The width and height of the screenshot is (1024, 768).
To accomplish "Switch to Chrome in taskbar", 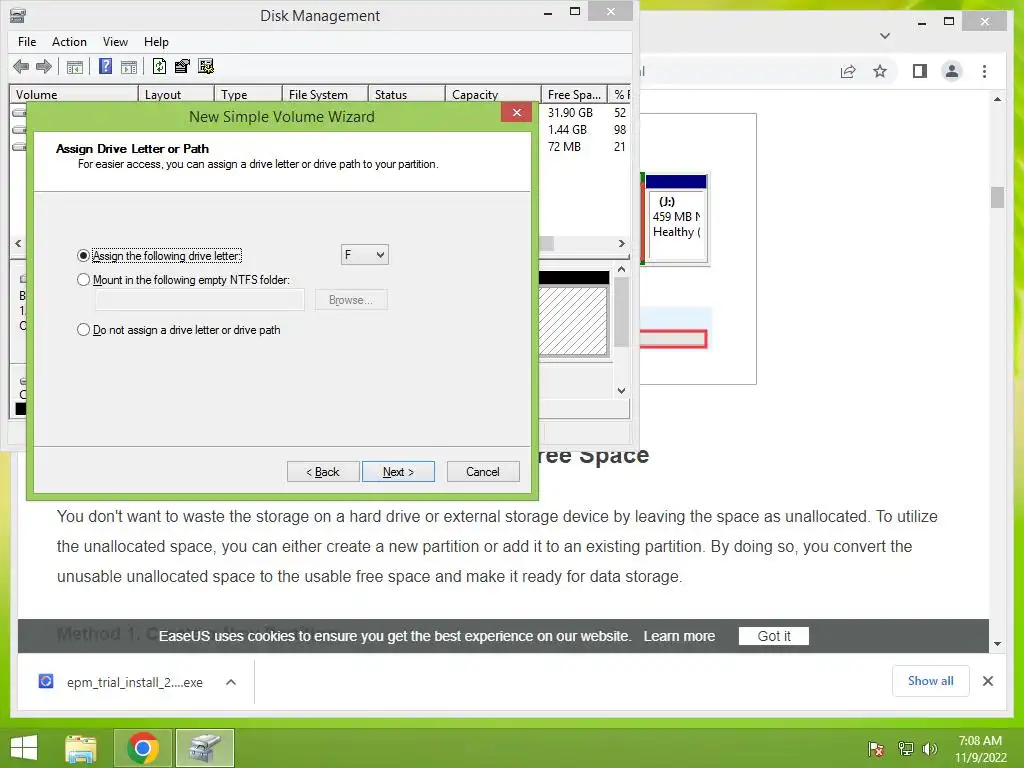I will click(x=142, y=748).
